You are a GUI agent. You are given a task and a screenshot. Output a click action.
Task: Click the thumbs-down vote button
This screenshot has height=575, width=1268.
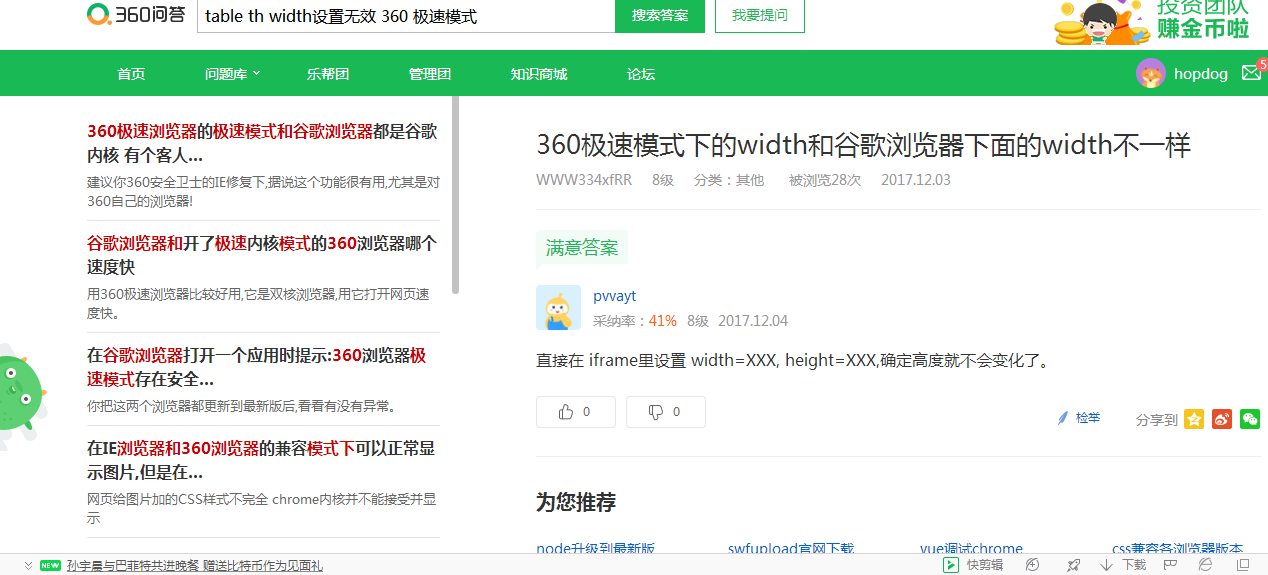pyautogui.click(x=666, y=412)
